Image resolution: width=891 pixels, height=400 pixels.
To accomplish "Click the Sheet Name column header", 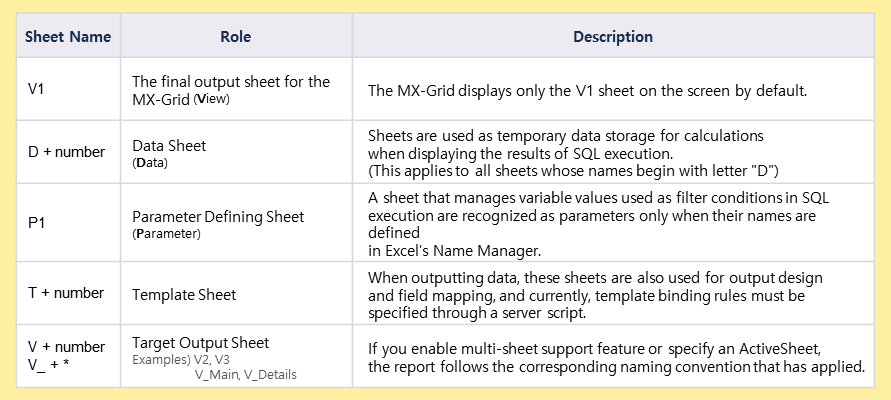I will click(67, 37).
